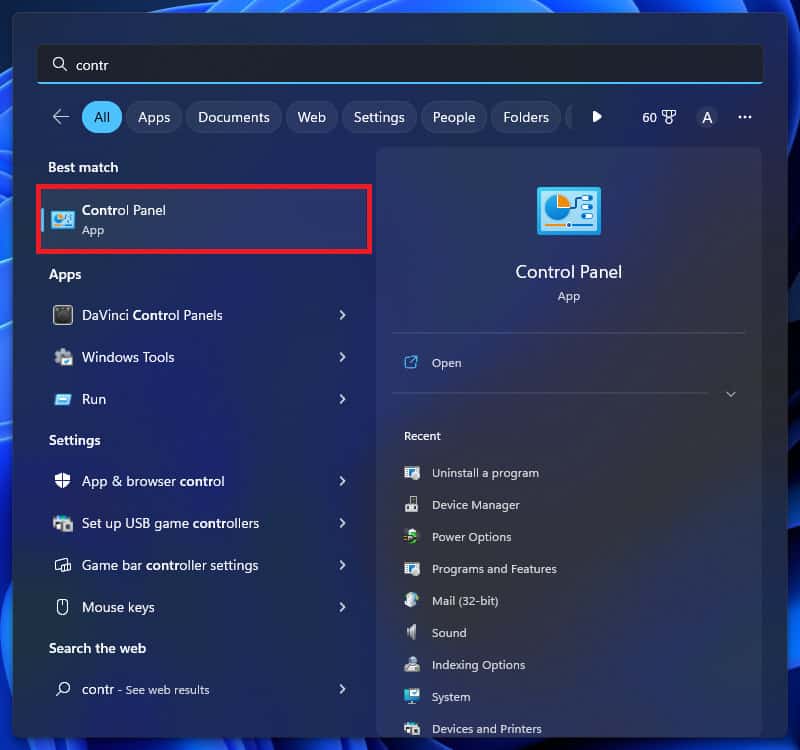Click the Control Panel icon in Best match
The image size is (800, 750).
[63, 220]
